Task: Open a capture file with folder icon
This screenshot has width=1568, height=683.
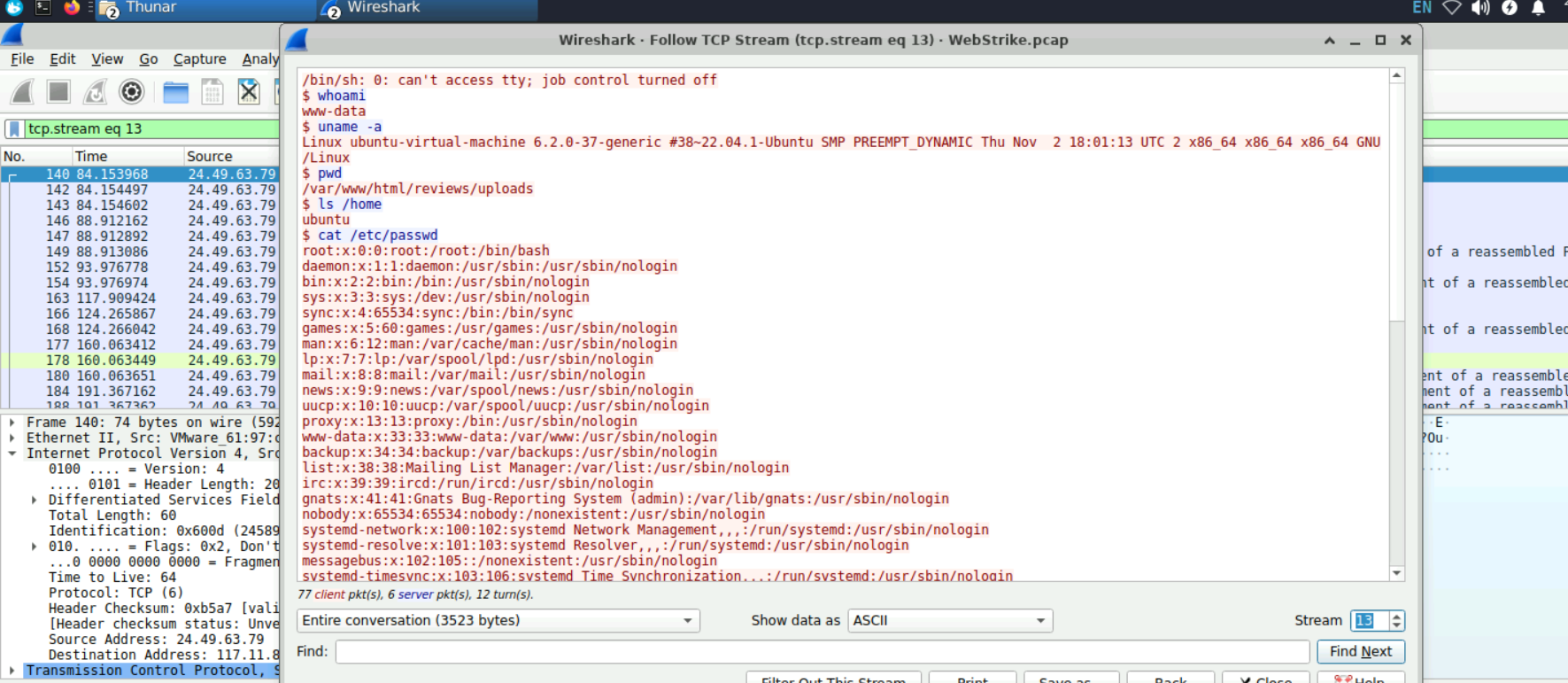Action: (175, 92)
